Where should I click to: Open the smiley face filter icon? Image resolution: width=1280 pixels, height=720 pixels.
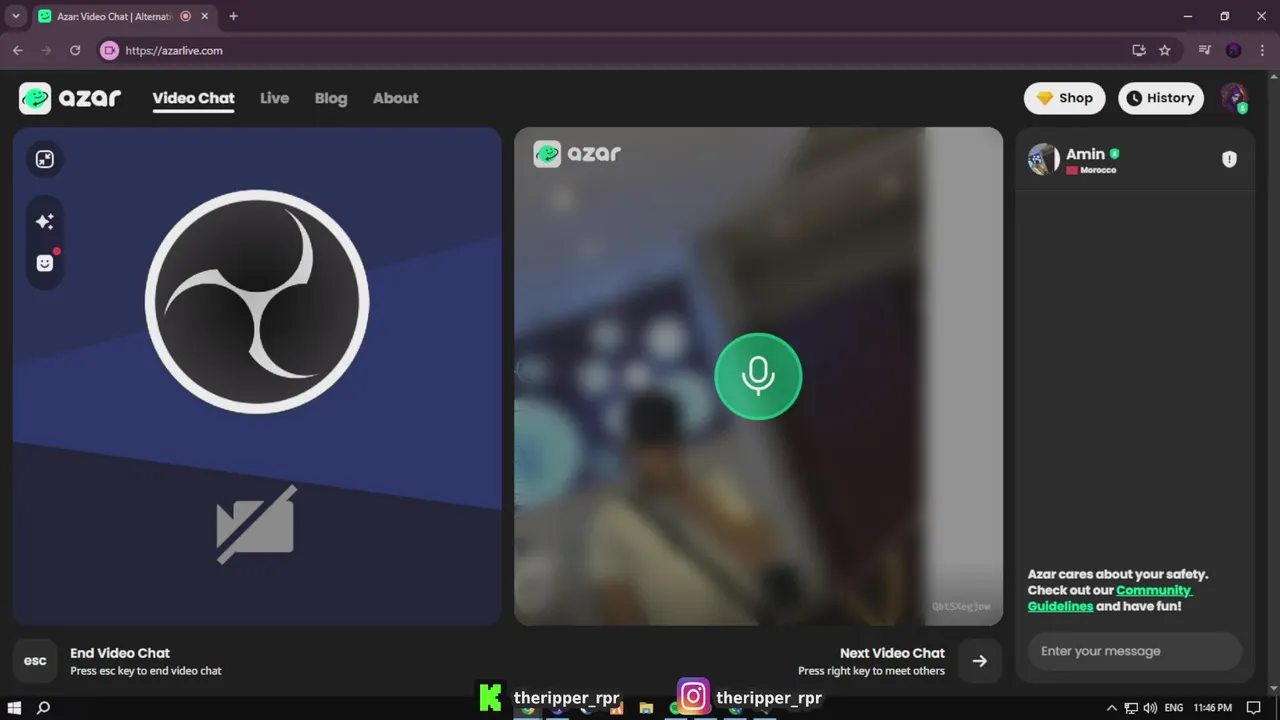[45, 263]
